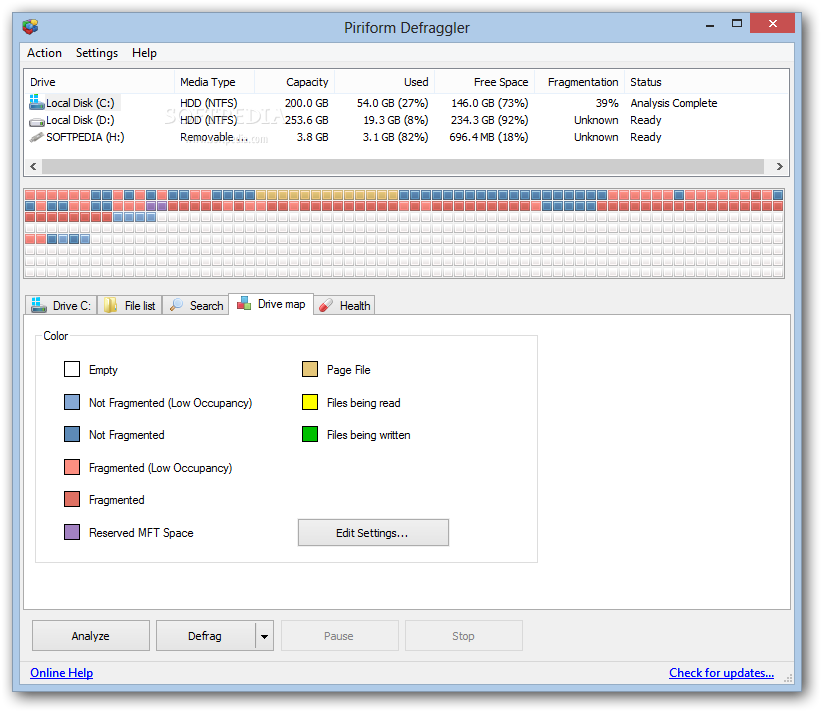The width and height of the screenshot is (822, 712).
Task: Select the Local Disk (D:) drive icon
Action: pyautogui.click(x=37, y=121)
